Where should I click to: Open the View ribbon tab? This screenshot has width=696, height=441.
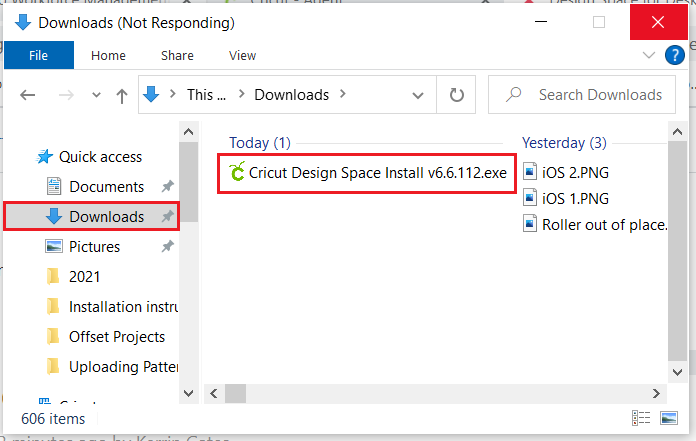click(x=242, y=55)
